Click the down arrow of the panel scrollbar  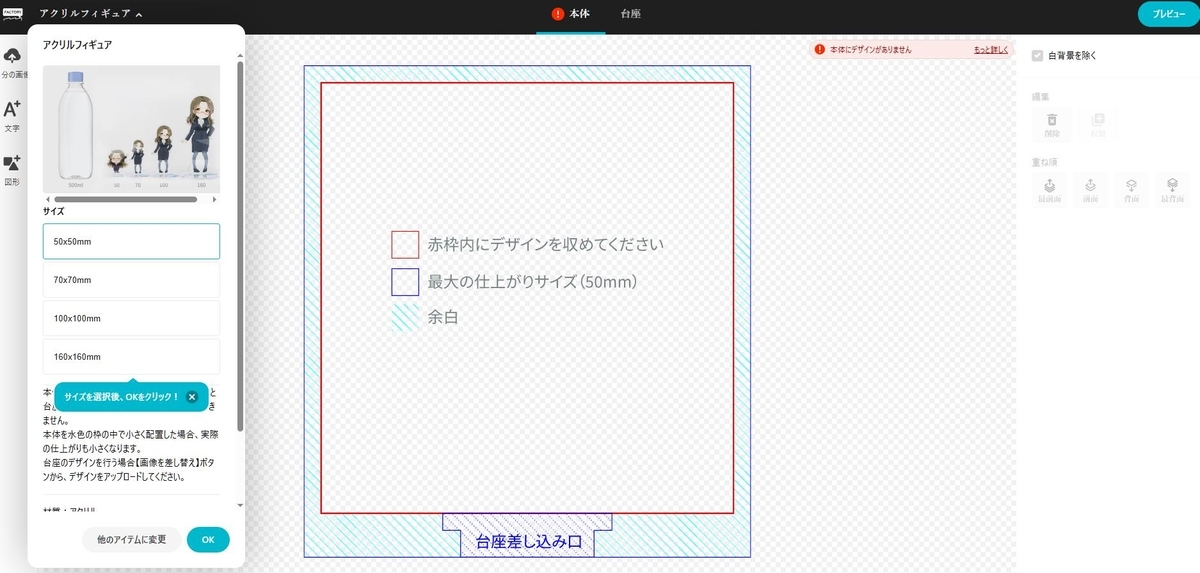(240, 505)
